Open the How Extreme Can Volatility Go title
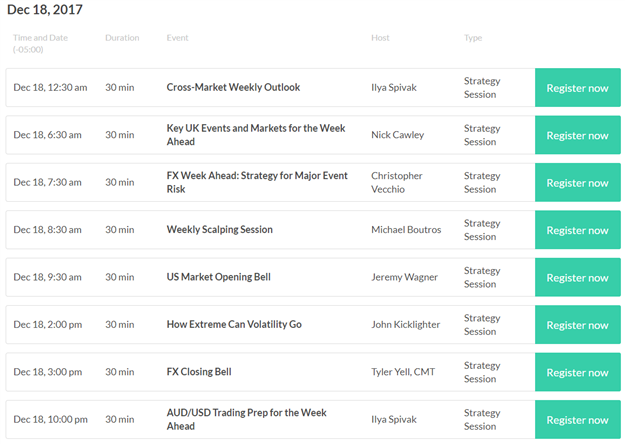This screenshot has height=444, width=625. pos(234,324)
